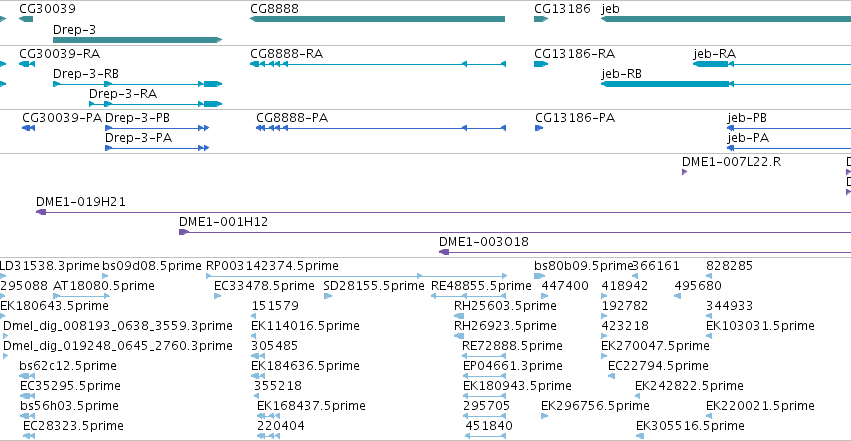Select the EK305516.5prime EST label
The image size is (851, 441).
tap(690, 426)
